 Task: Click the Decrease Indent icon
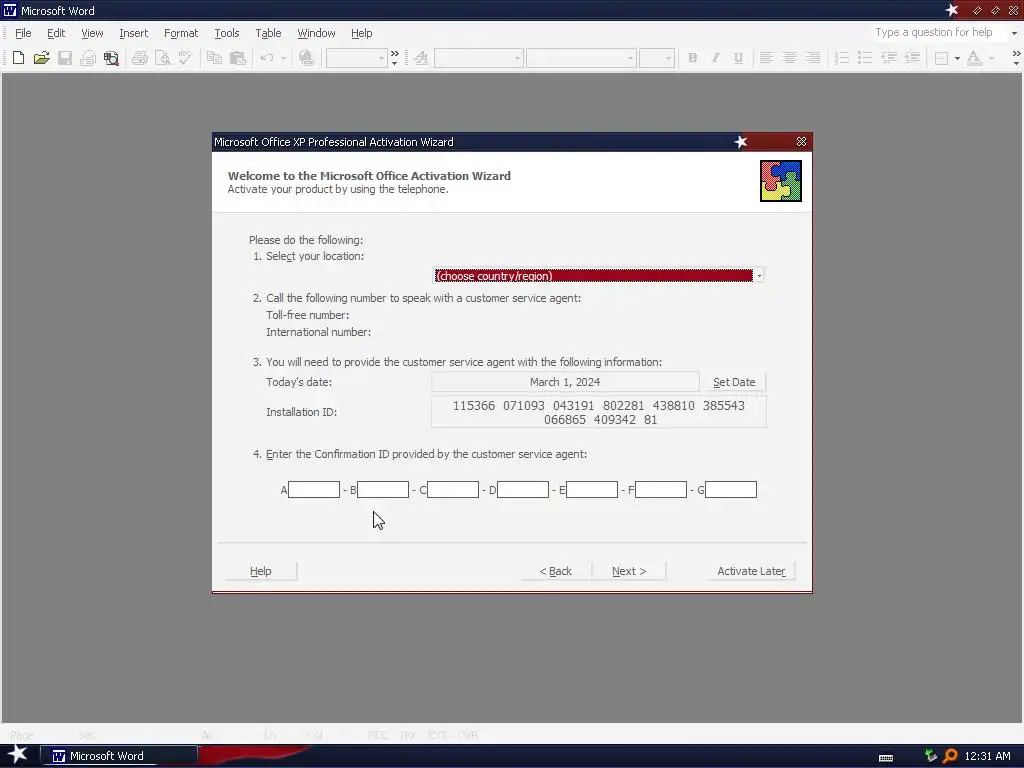(889, 58)
